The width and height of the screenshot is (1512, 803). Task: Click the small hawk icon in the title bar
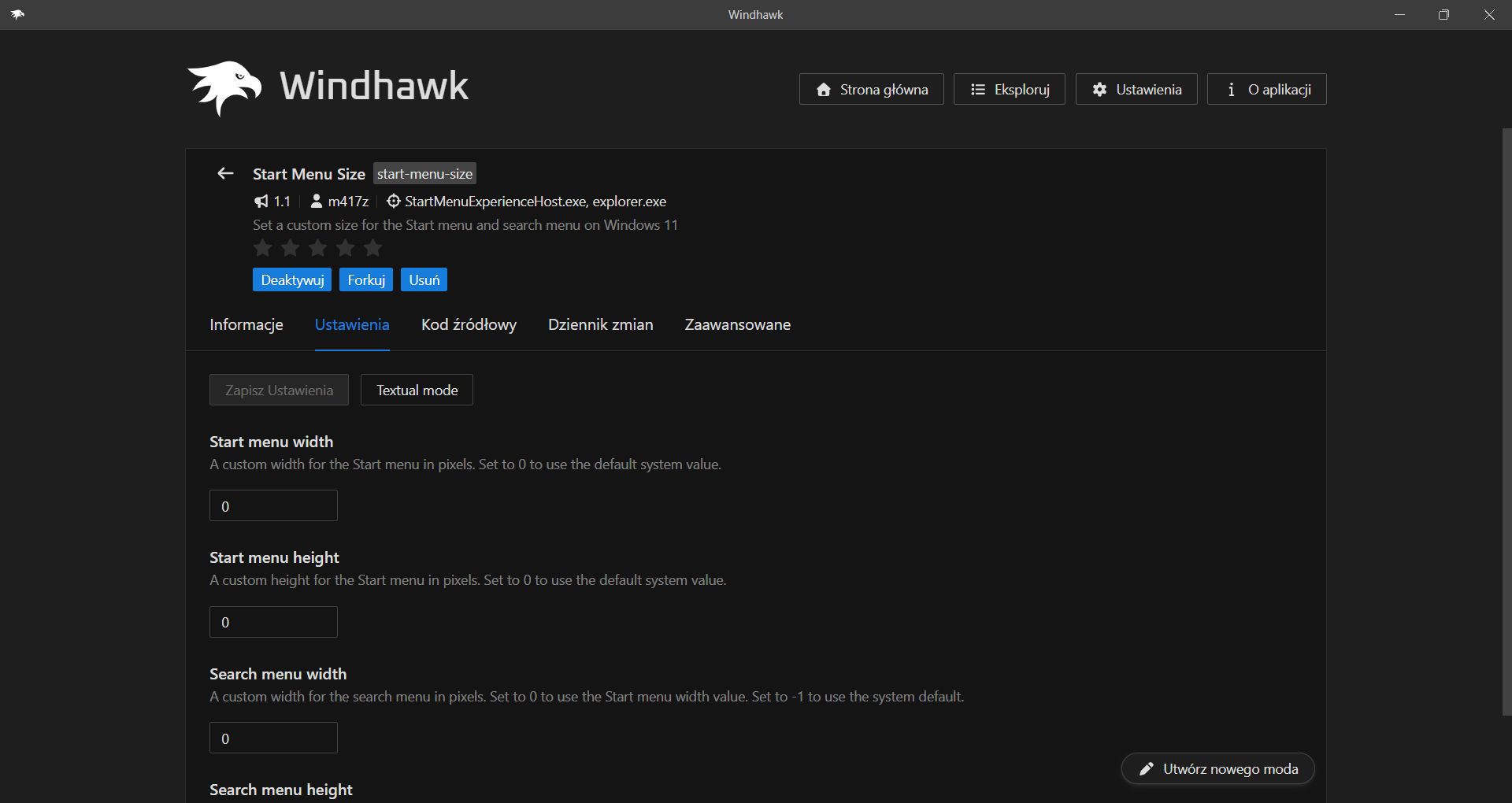click(17, 14)
